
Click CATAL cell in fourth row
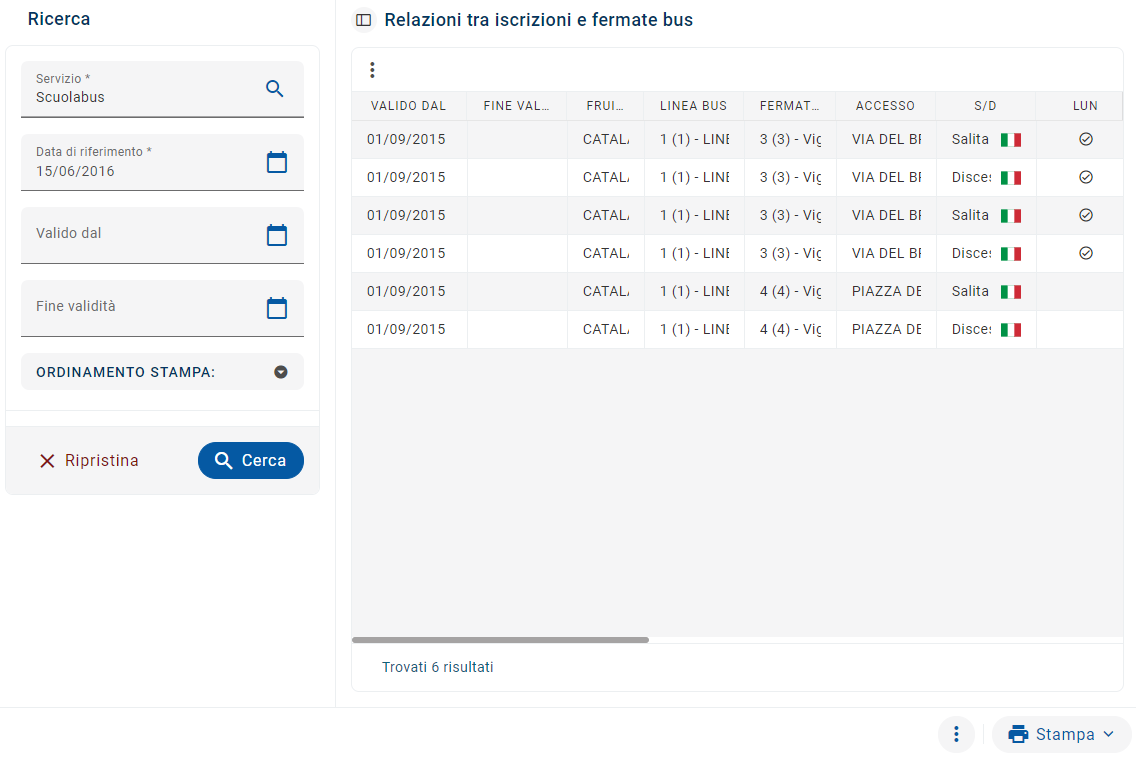click(606, 253)
